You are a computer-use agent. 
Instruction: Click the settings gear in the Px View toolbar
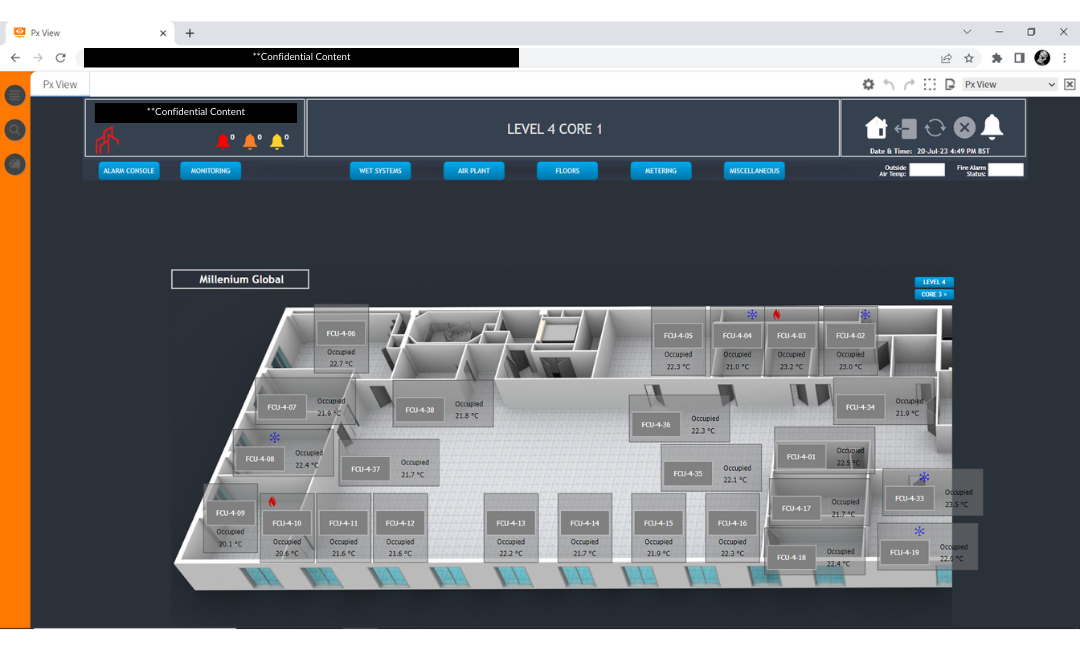click(x=868, y=84)
